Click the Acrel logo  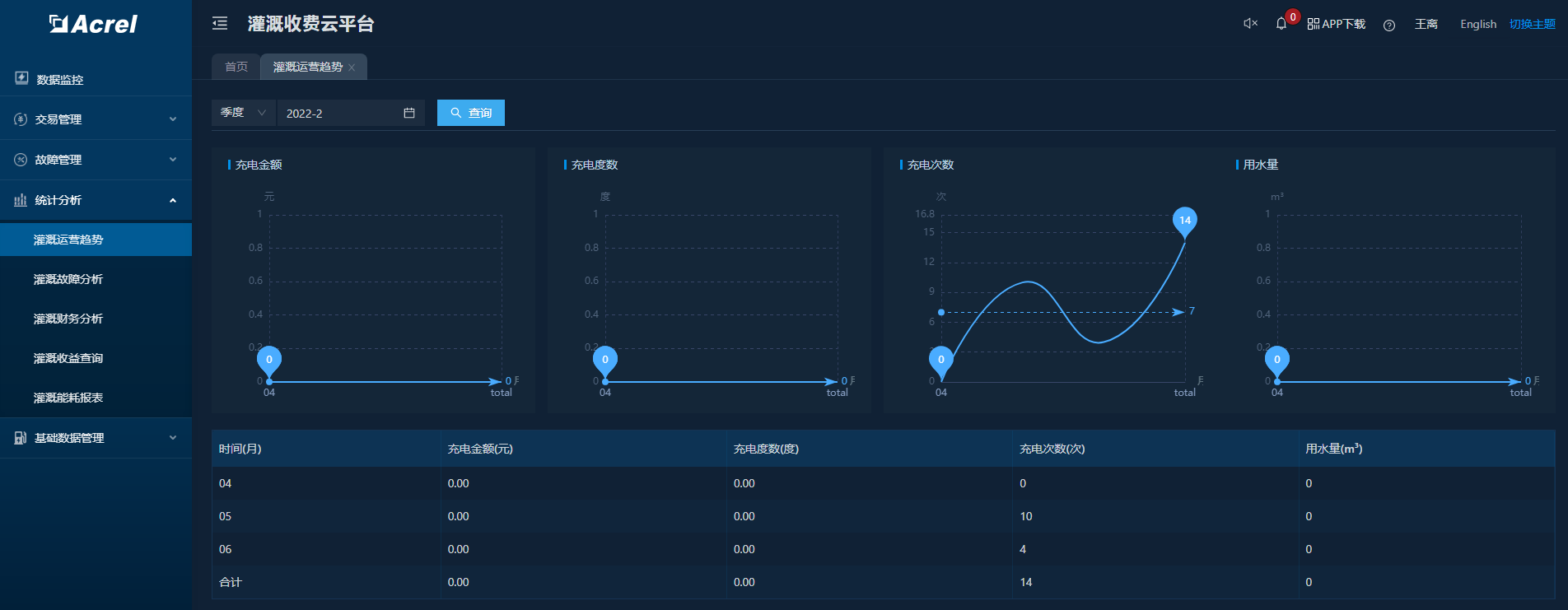[94, 24]
